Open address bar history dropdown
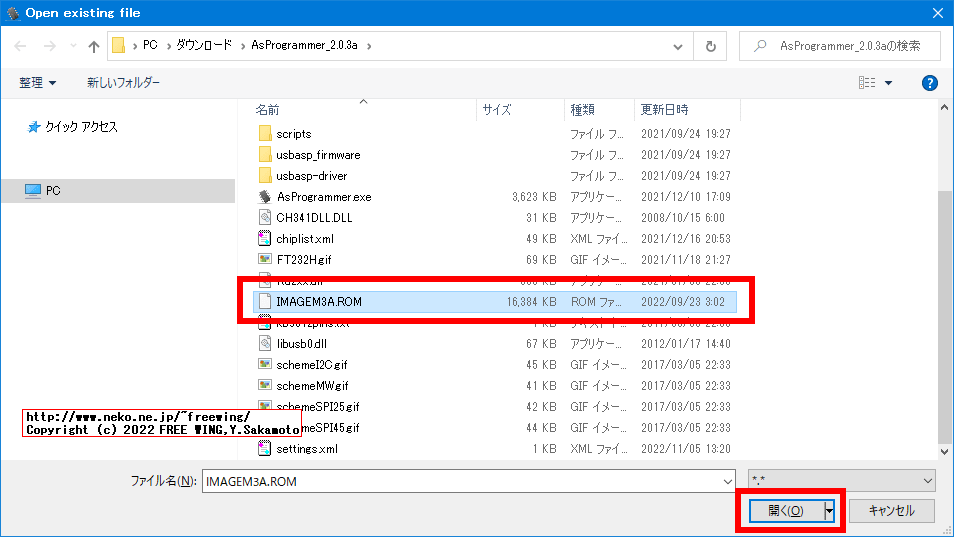 tap(678, 47)
